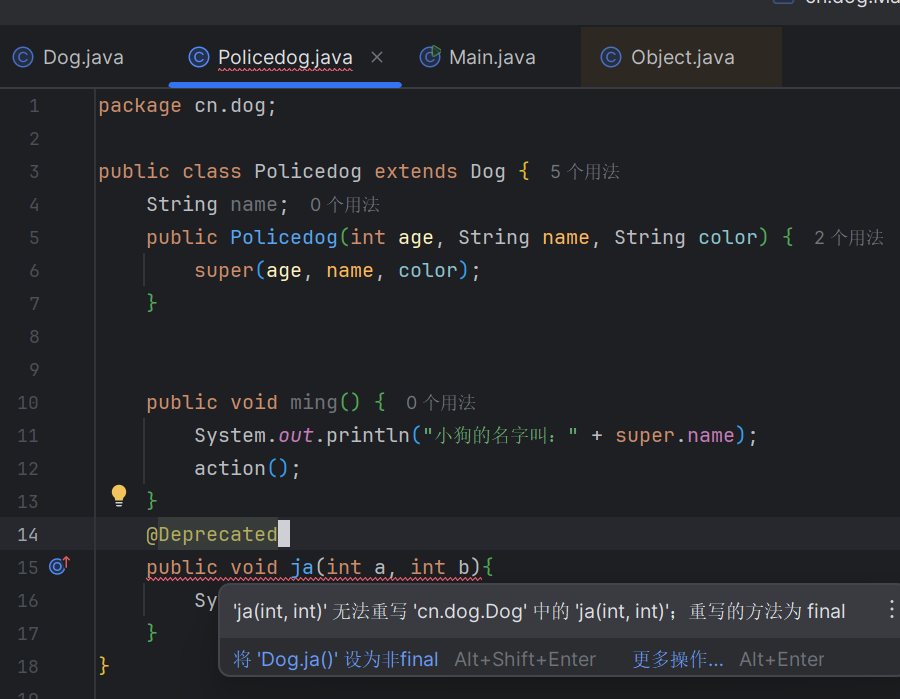This screenshot has height=699, width=900.
Task: Close the Policedog.java tab
Action: 377,57
